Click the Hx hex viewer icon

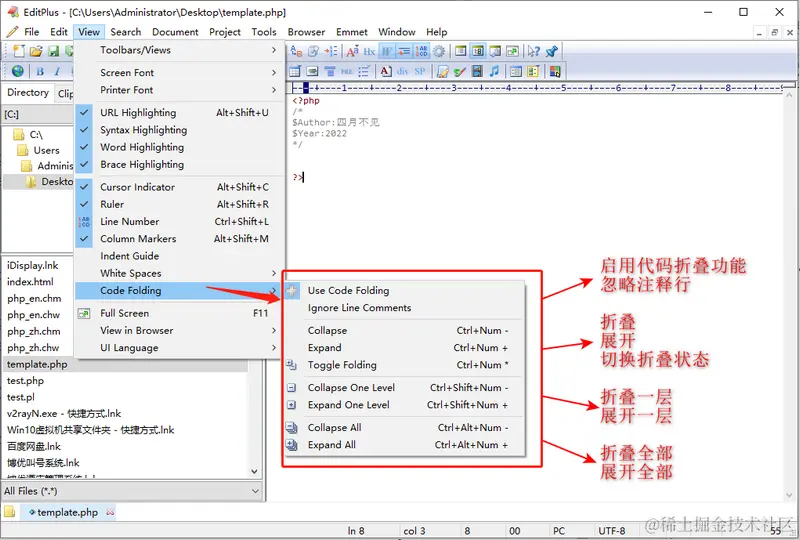pyautogui.click(x=369, y=51)
